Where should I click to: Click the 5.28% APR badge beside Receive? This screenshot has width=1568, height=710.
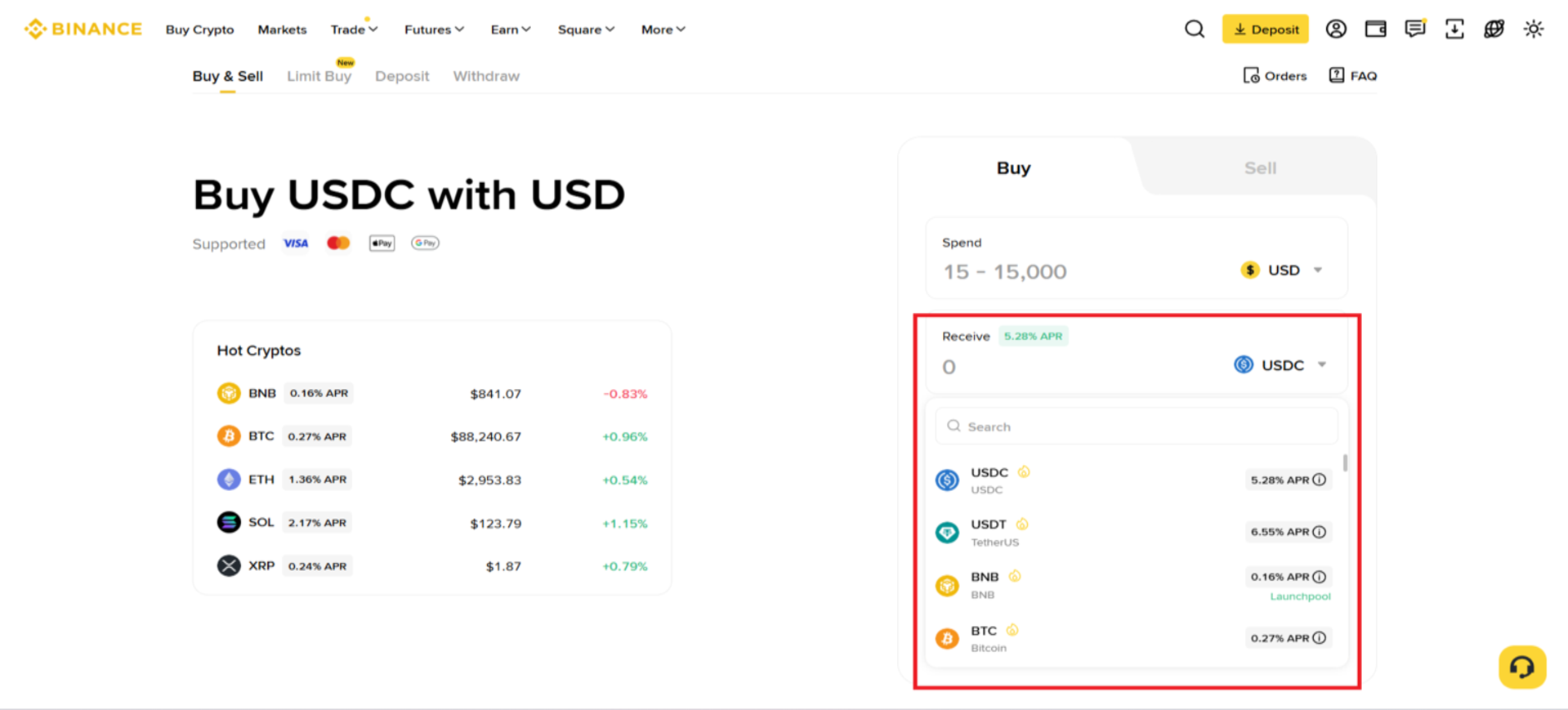pyautogui.click(x=1033, y=336)
